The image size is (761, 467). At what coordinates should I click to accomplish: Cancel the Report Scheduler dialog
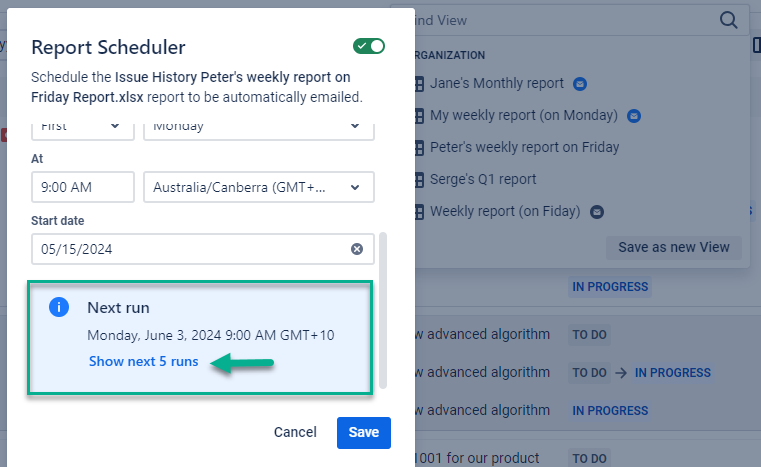pos(295,432)
